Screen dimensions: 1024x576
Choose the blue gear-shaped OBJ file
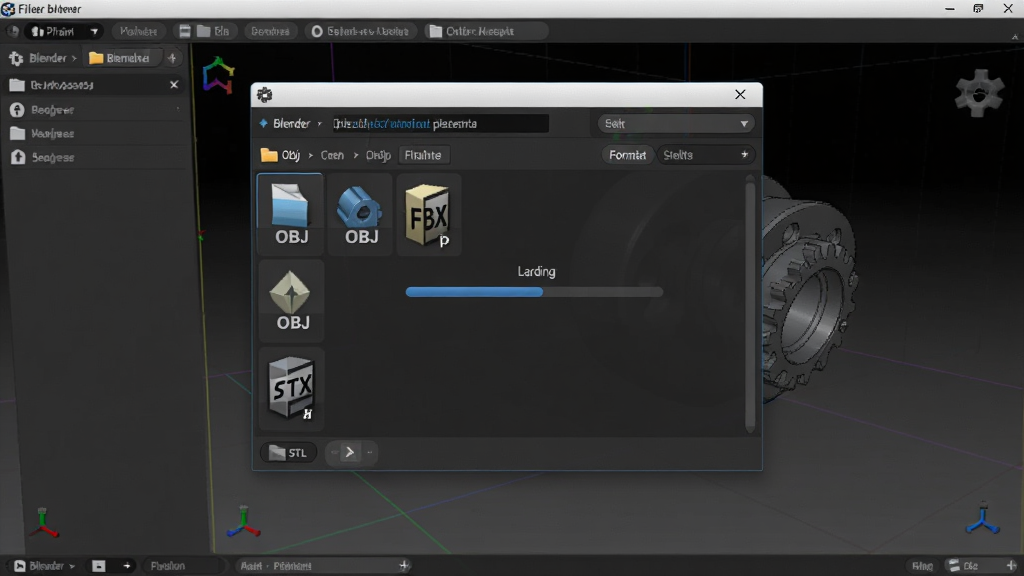(x=360, y=214)
